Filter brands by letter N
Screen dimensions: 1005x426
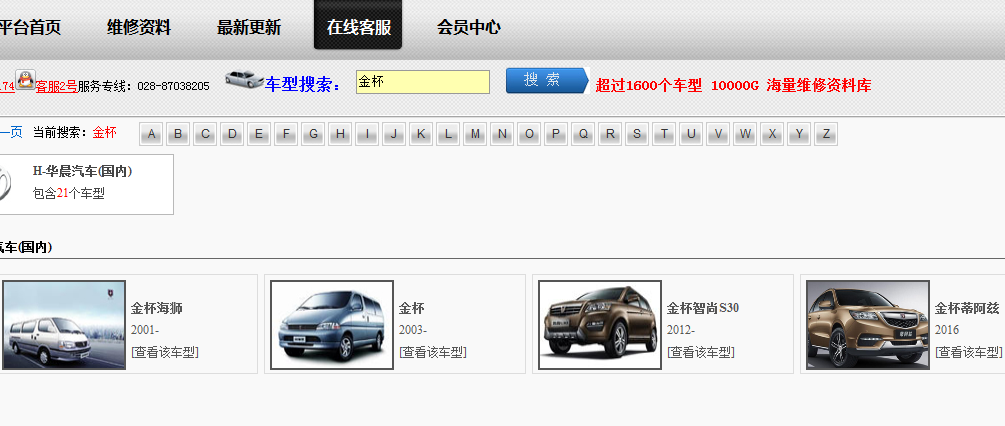click(502, 135)
